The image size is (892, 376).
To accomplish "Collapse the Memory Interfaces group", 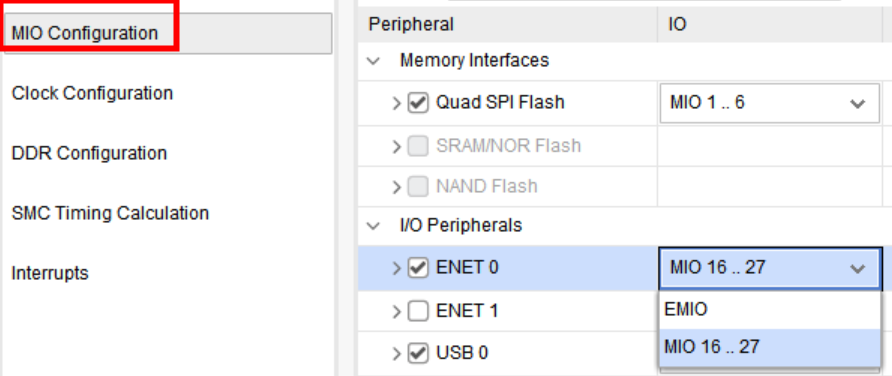I will pos(374,61).
